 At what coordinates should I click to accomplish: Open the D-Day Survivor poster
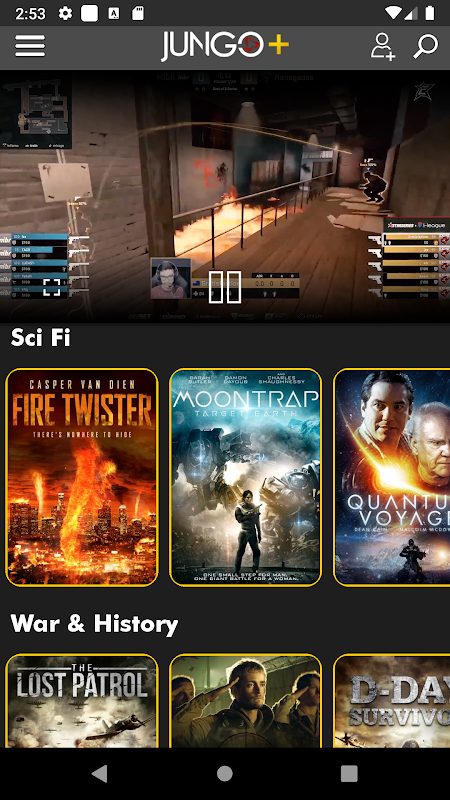pyautogui.click(x=391, y=701)
